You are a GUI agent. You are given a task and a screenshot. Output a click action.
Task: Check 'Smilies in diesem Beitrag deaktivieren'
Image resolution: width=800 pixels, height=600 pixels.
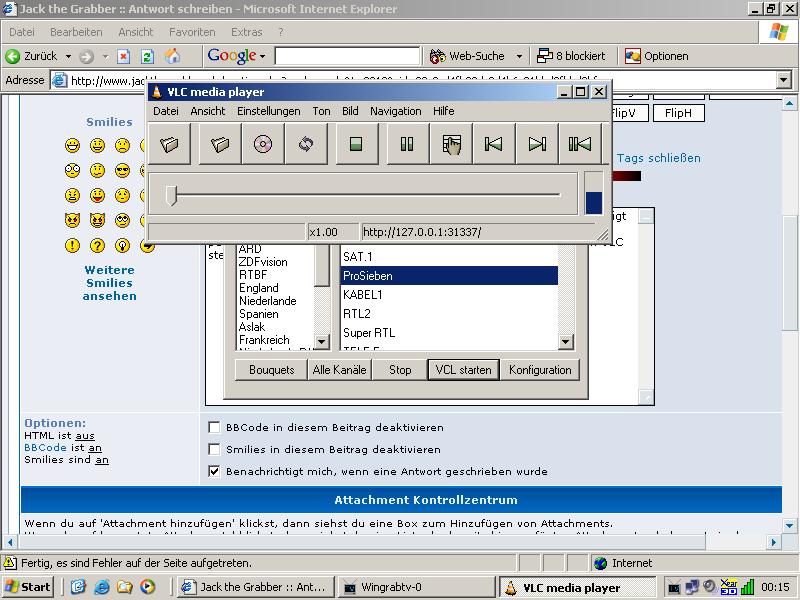click(214, 449)
